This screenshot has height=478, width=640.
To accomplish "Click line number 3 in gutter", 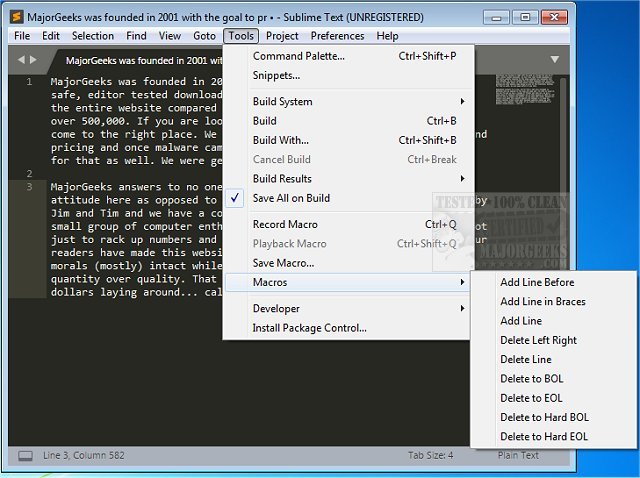I will click(29, 187).
